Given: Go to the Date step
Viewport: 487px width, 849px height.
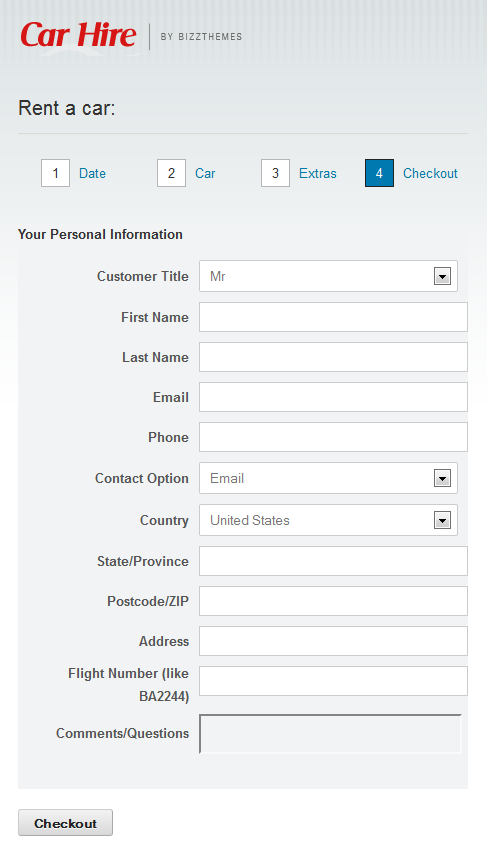Looking at the screenshot, I should (92, 173).
